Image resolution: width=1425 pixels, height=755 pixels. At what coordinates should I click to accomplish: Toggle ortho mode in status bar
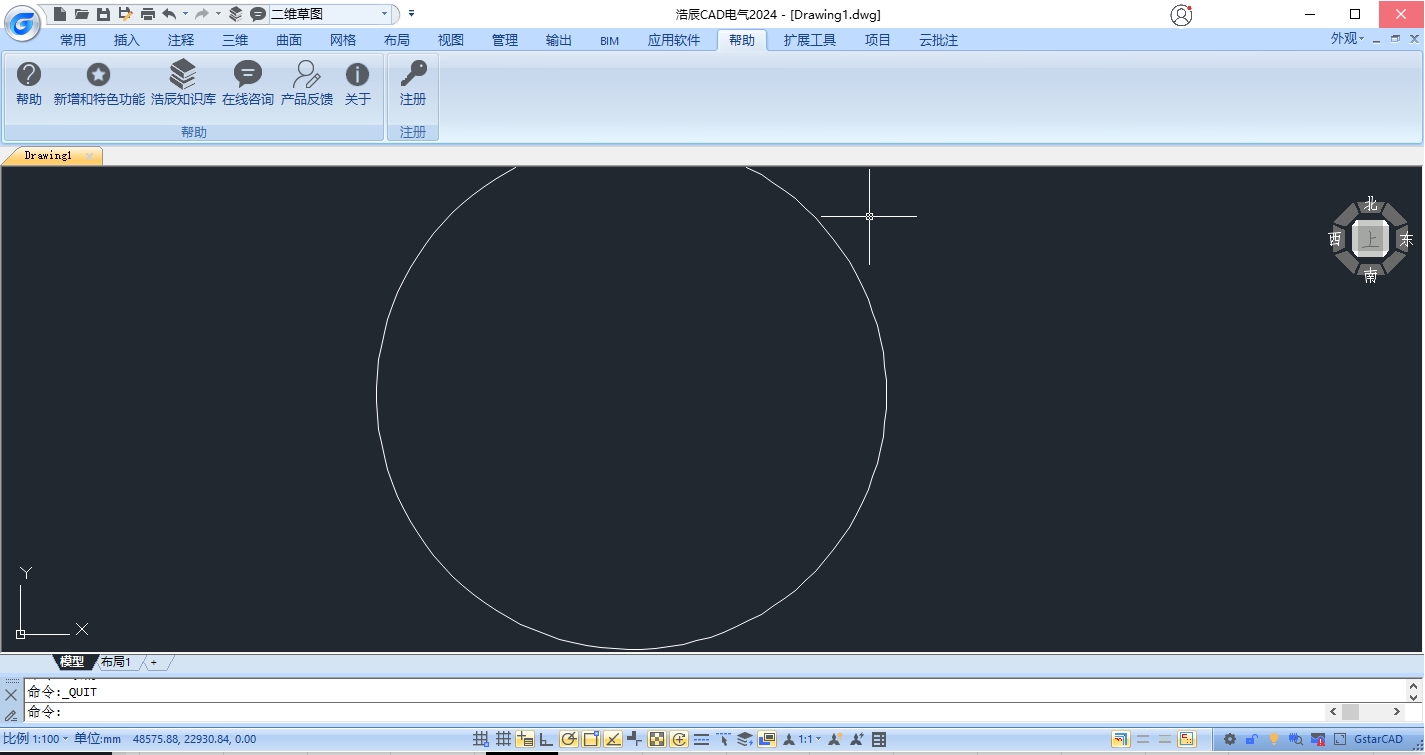547,739
